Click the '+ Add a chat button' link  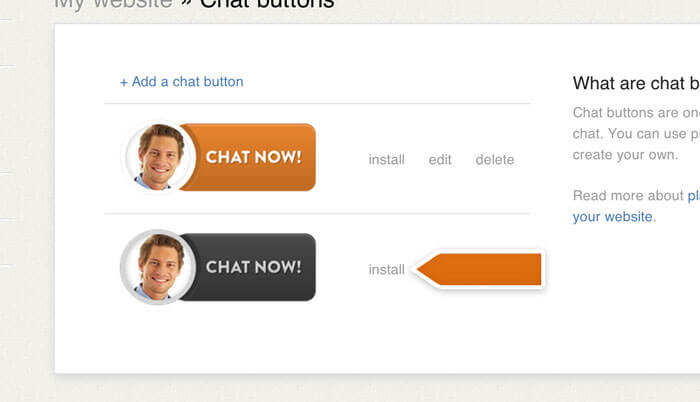click(x=181, y=82)
